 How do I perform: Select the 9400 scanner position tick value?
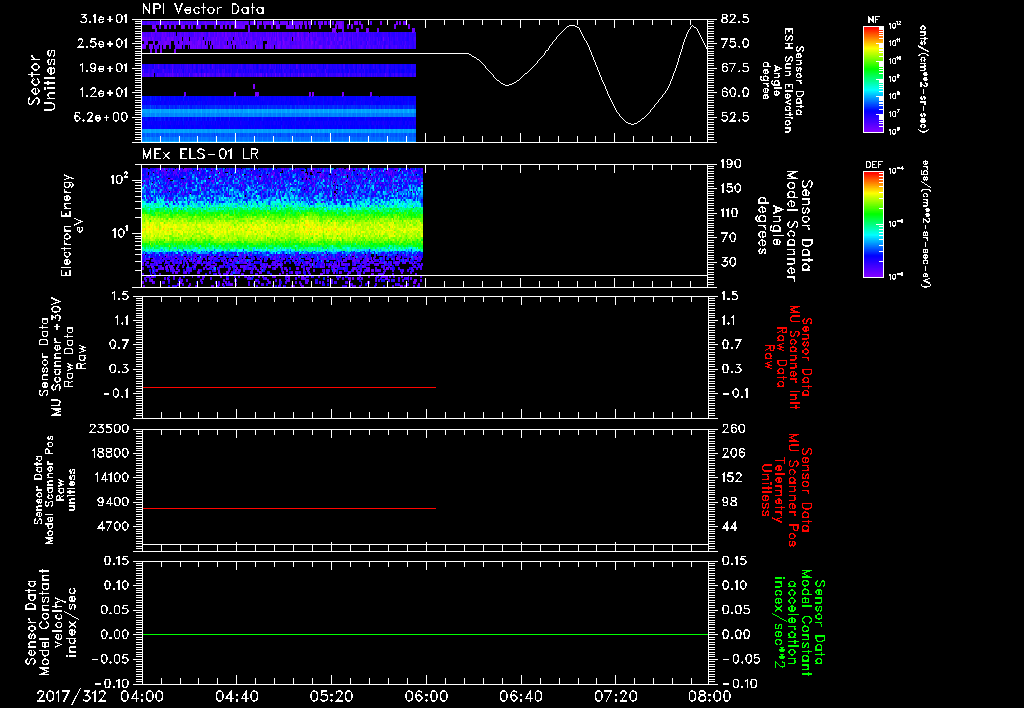[x=116, y=502]
